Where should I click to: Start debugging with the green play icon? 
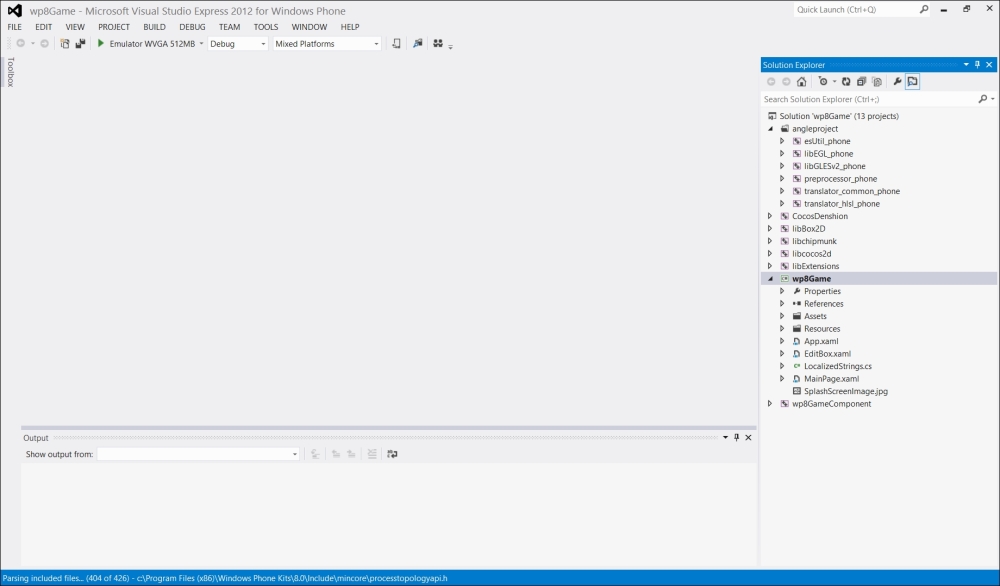coord(101,43)
